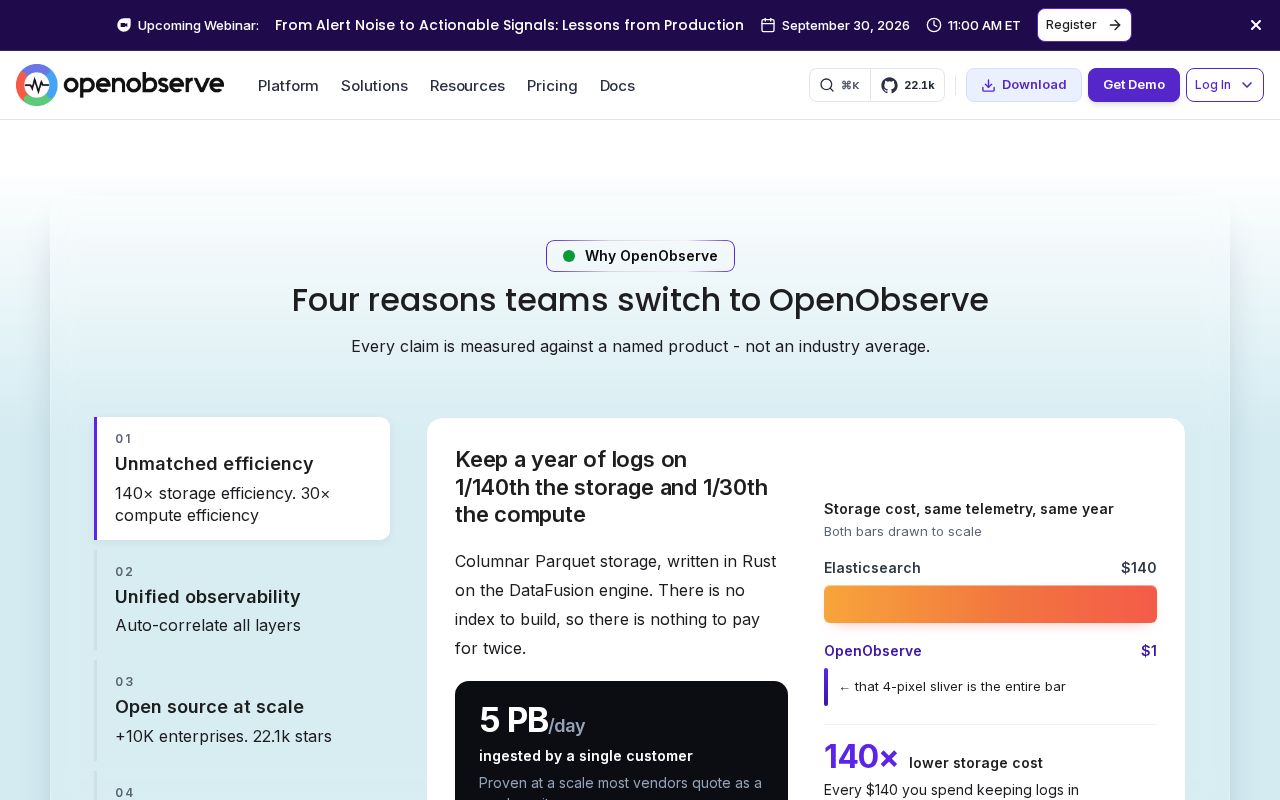Image resolution: width=1280 pixels, height=800 pixels.
Task: Click the '140×' lower storage cost figure
Action: point(861,757)
